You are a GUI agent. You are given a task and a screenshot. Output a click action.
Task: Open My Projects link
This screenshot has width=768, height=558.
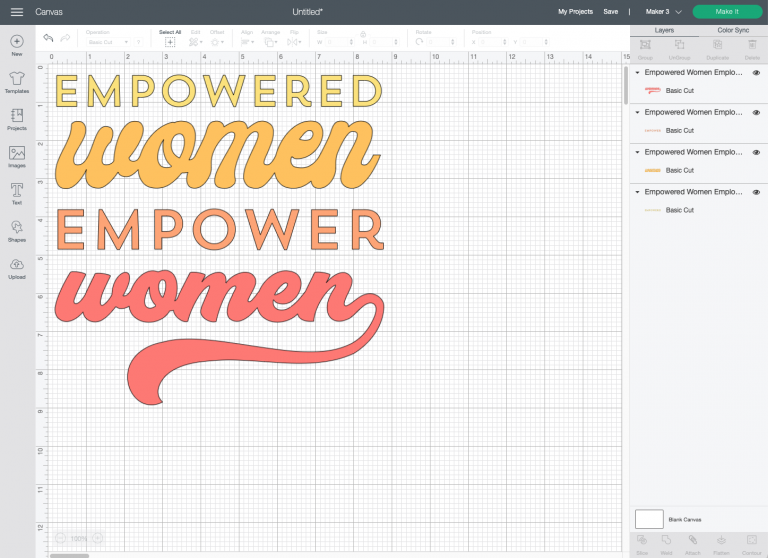point(575,11)
